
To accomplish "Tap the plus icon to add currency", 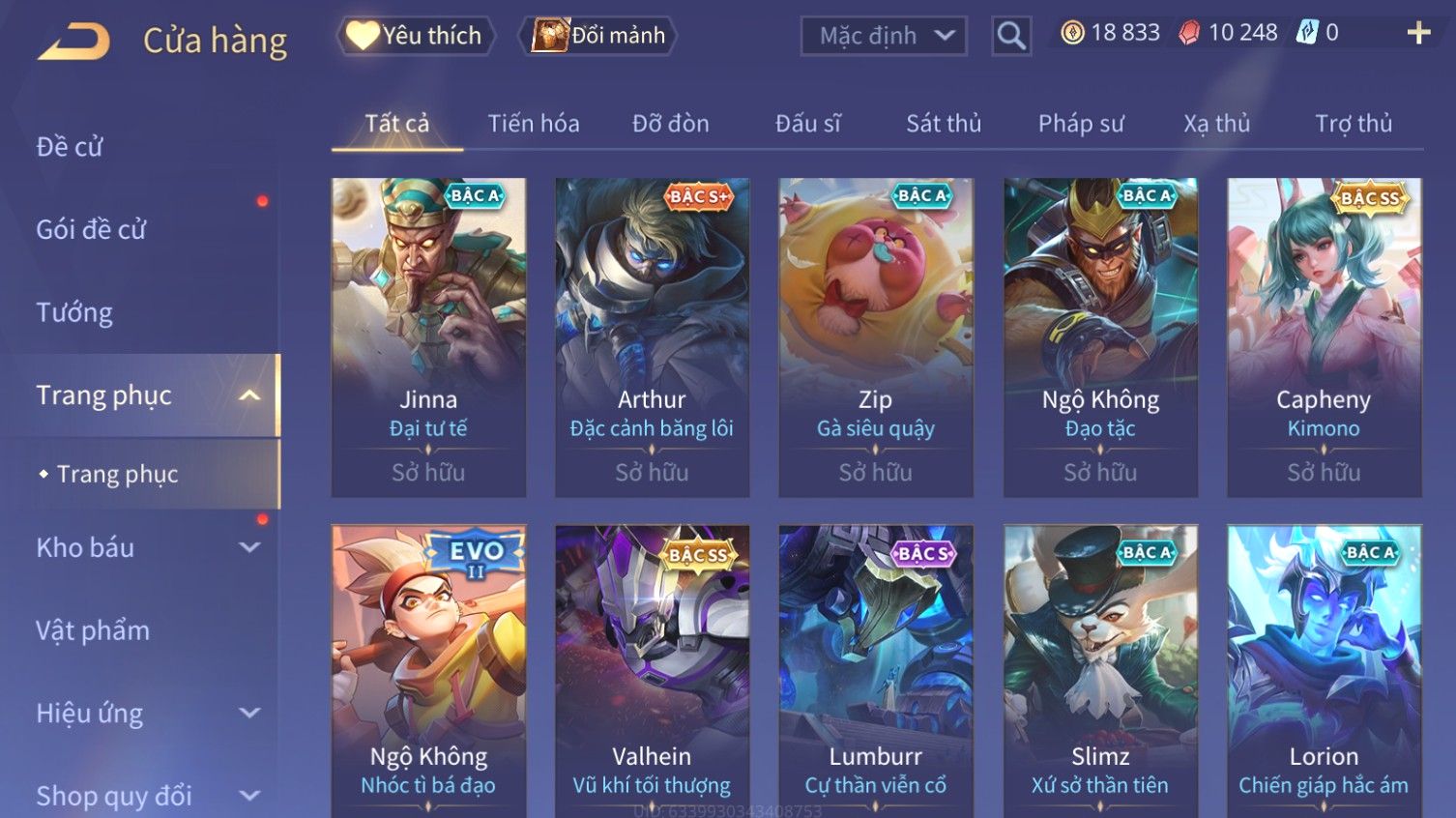I will [x=1418, y=34].
